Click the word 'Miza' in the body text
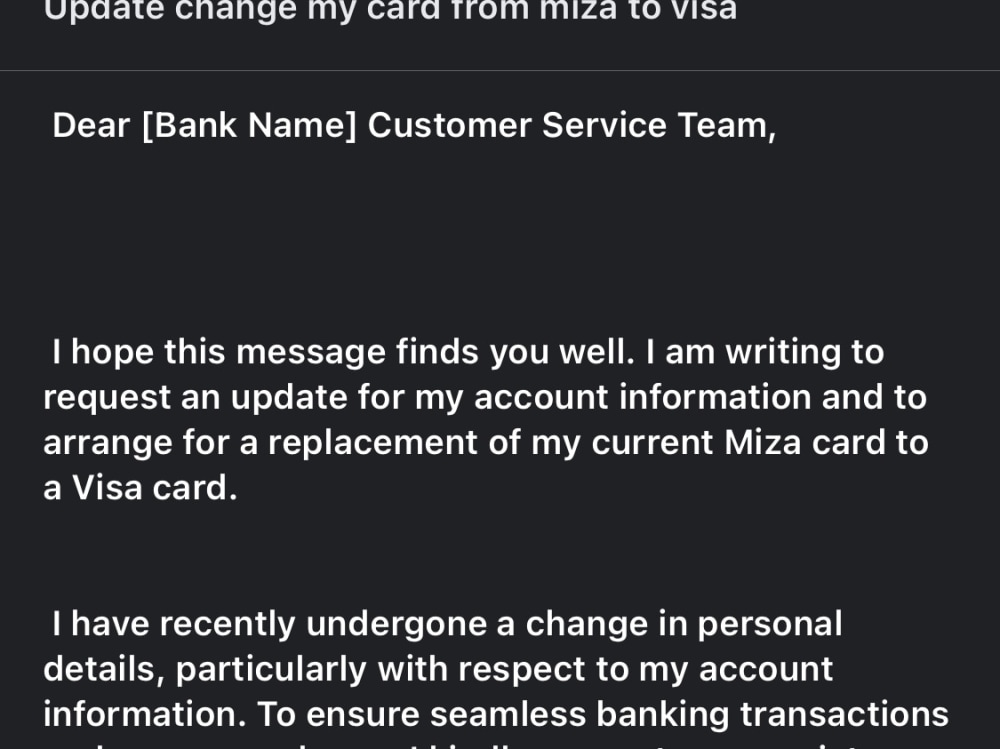This screenshot has width=1000, height=749. pyautogui.click(x=762, y=442)
